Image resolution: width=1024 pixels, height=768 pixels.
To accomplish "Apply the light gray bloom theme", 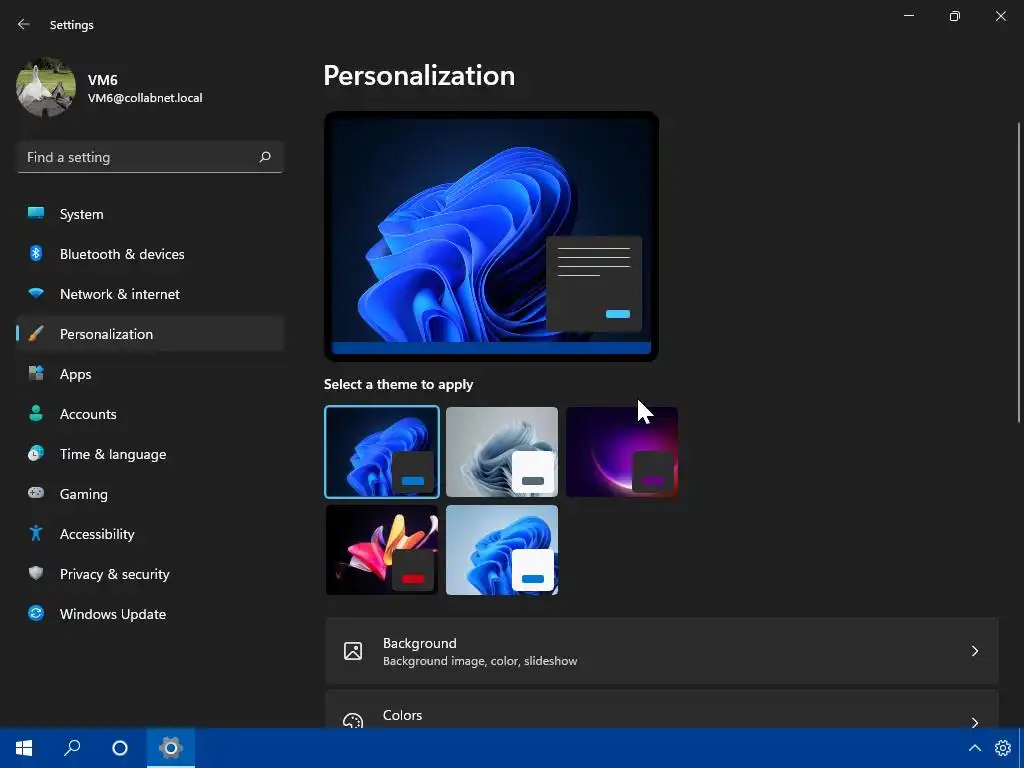I will coord(502,452).
